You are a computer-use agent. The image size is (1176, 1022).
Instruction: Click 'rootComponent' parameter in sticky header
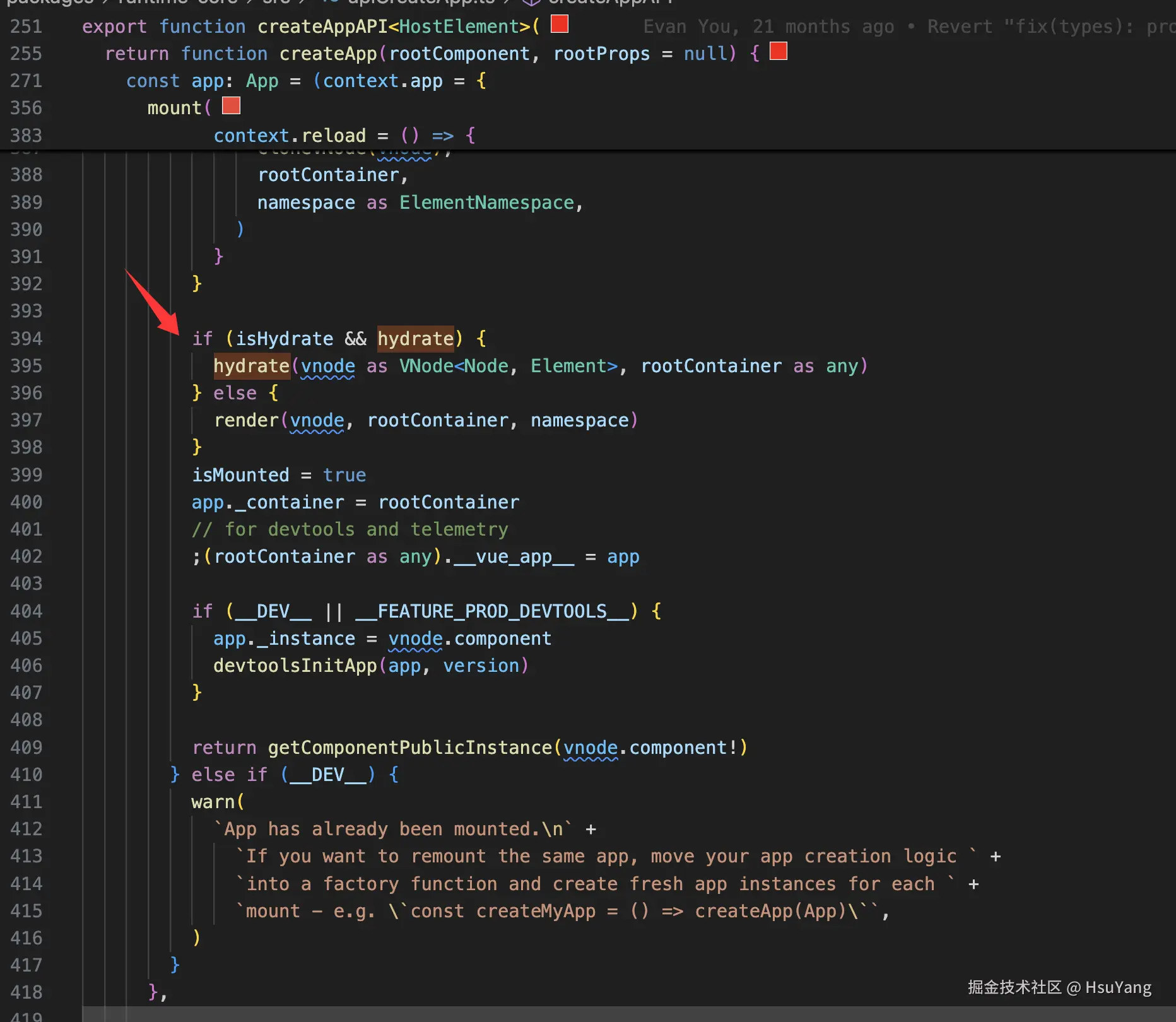(x=459, y=54)
